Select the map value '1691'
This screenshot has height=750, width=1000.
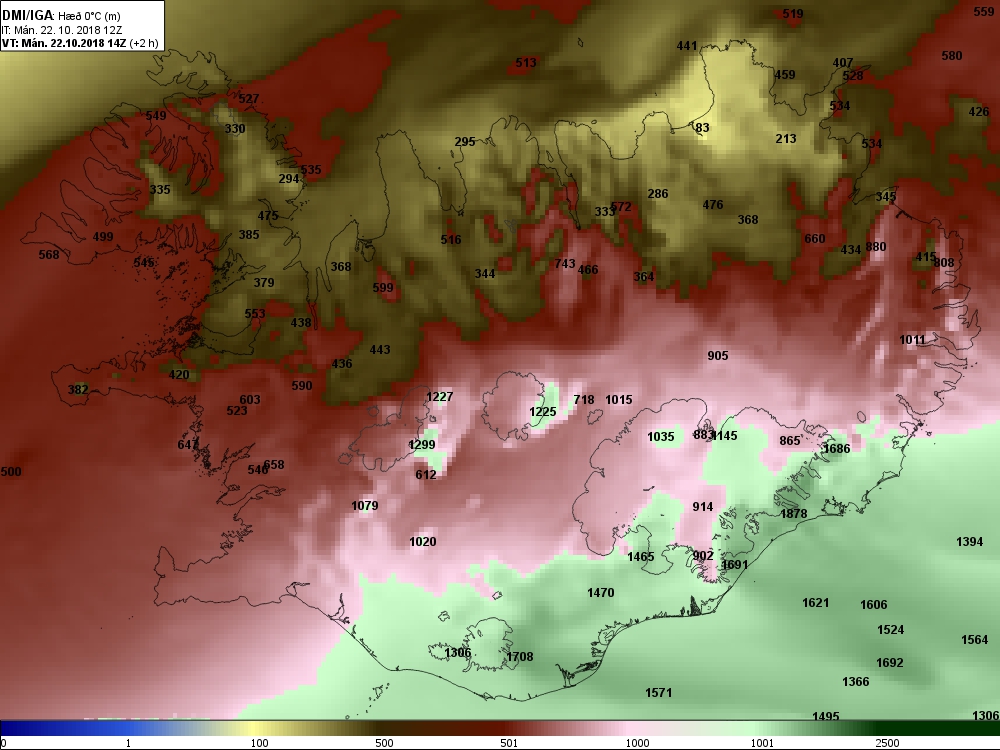[x=735, y=564]
